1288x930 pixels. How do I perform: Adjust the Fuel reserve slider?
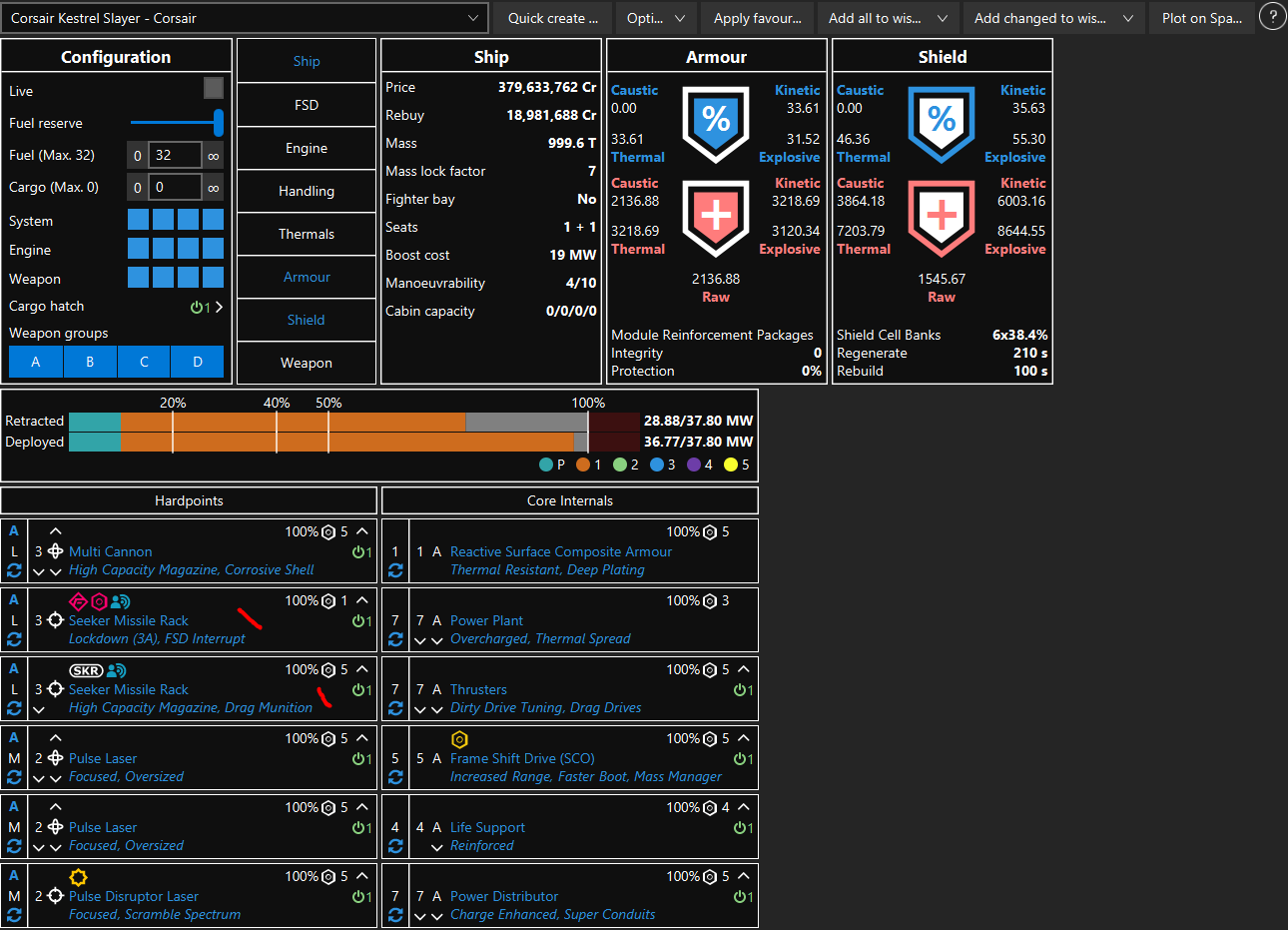[177, 123]
